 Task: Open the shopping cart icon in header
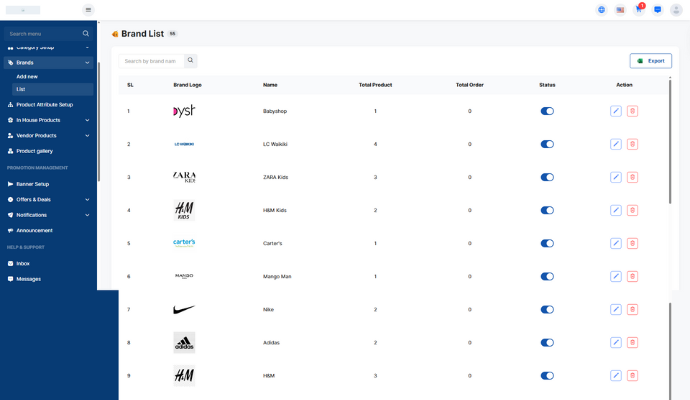point(639,9)
